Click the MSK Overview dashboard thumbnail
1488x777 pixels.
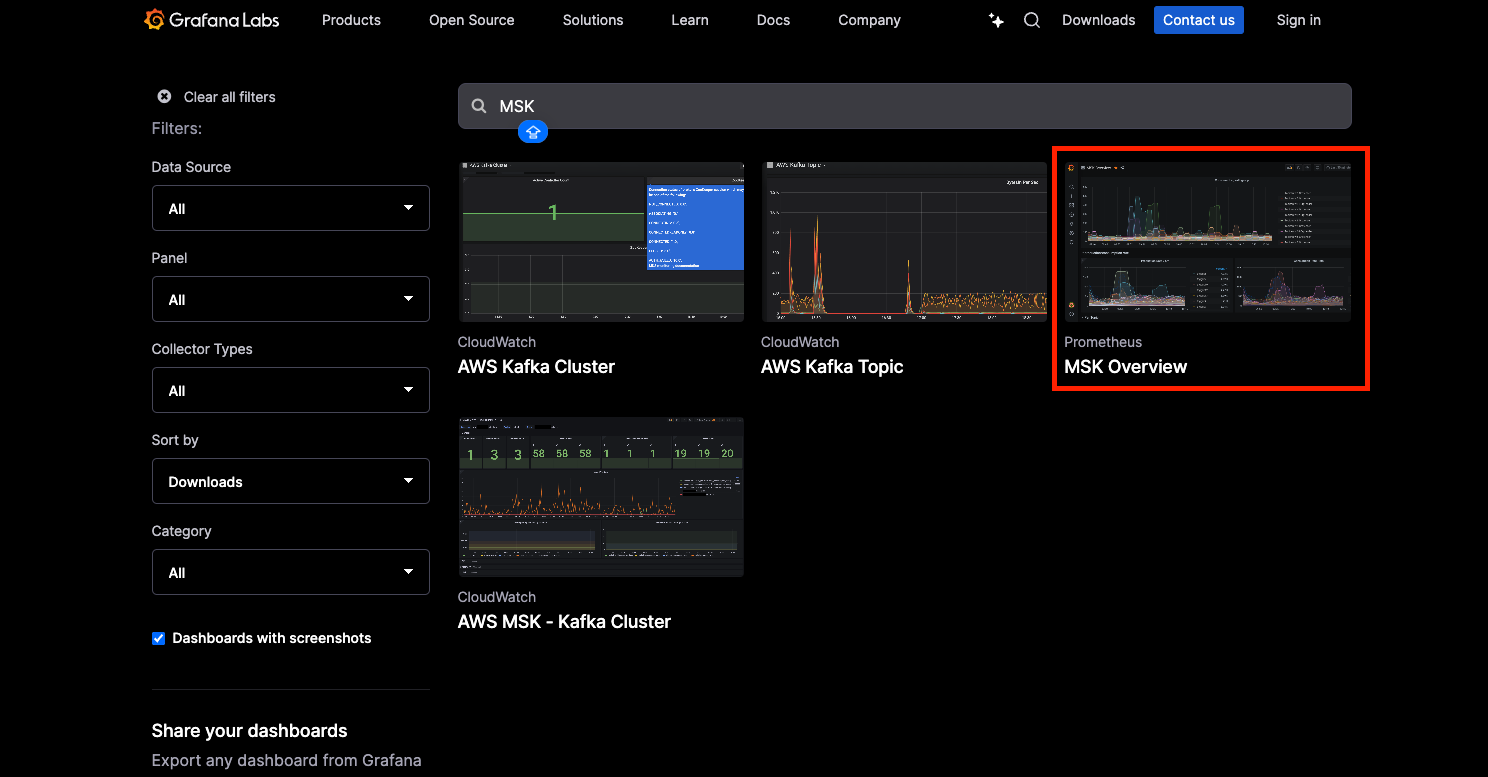1208,241
